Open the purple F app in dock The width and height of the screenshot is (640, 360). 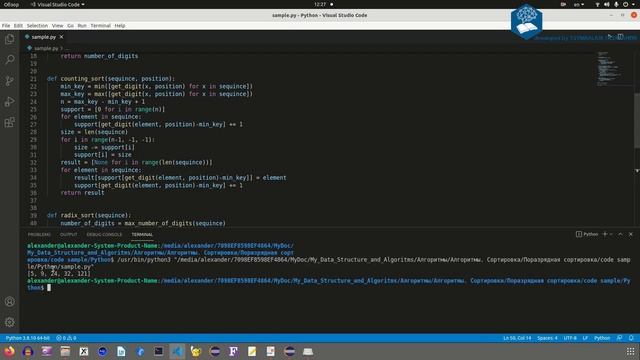coord(233,351)
